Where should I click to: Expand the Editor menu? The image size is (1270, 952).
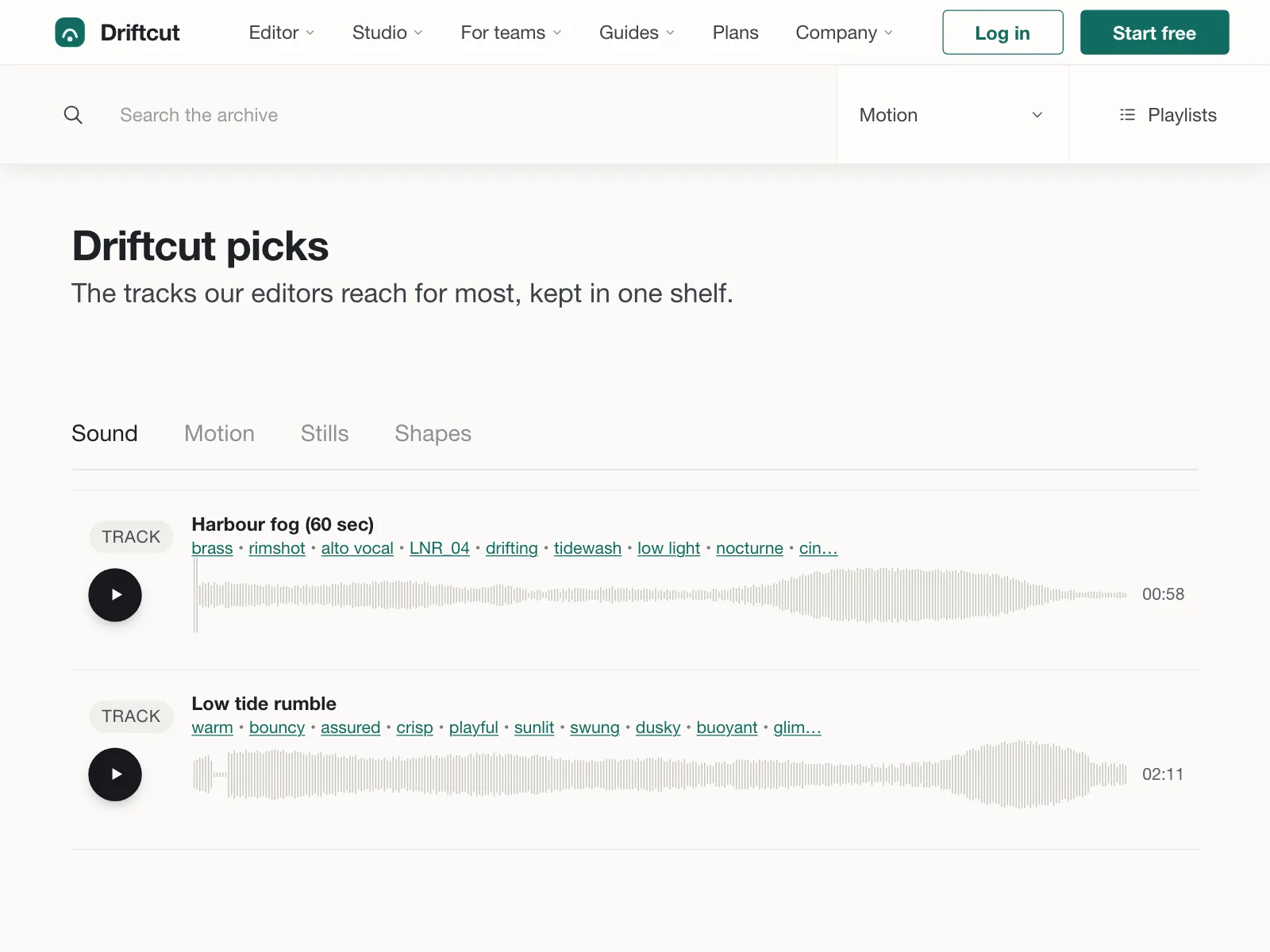coord(282,33)
